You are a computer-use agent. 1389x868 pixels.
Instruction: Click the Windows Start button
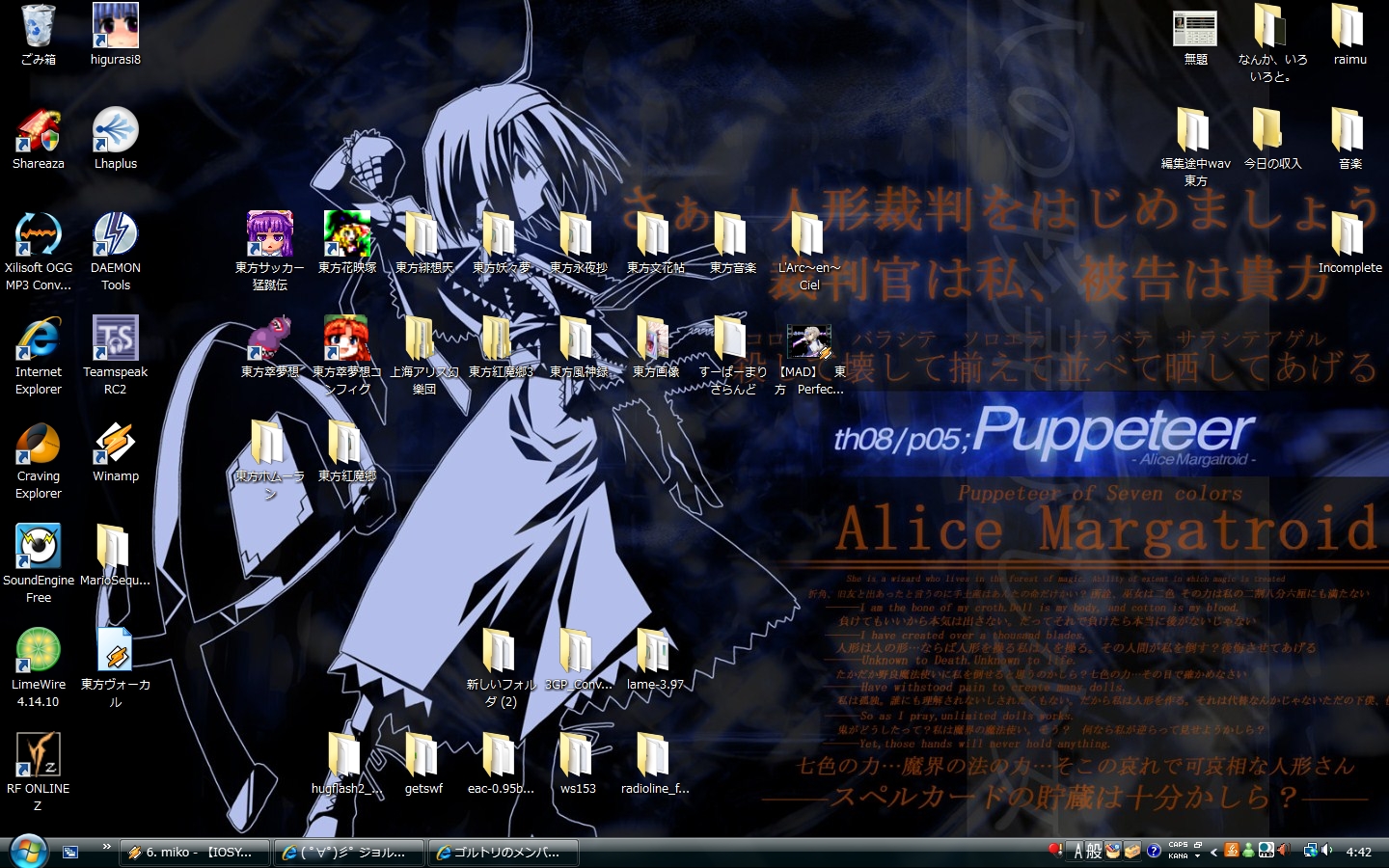[x=27, y=850]
